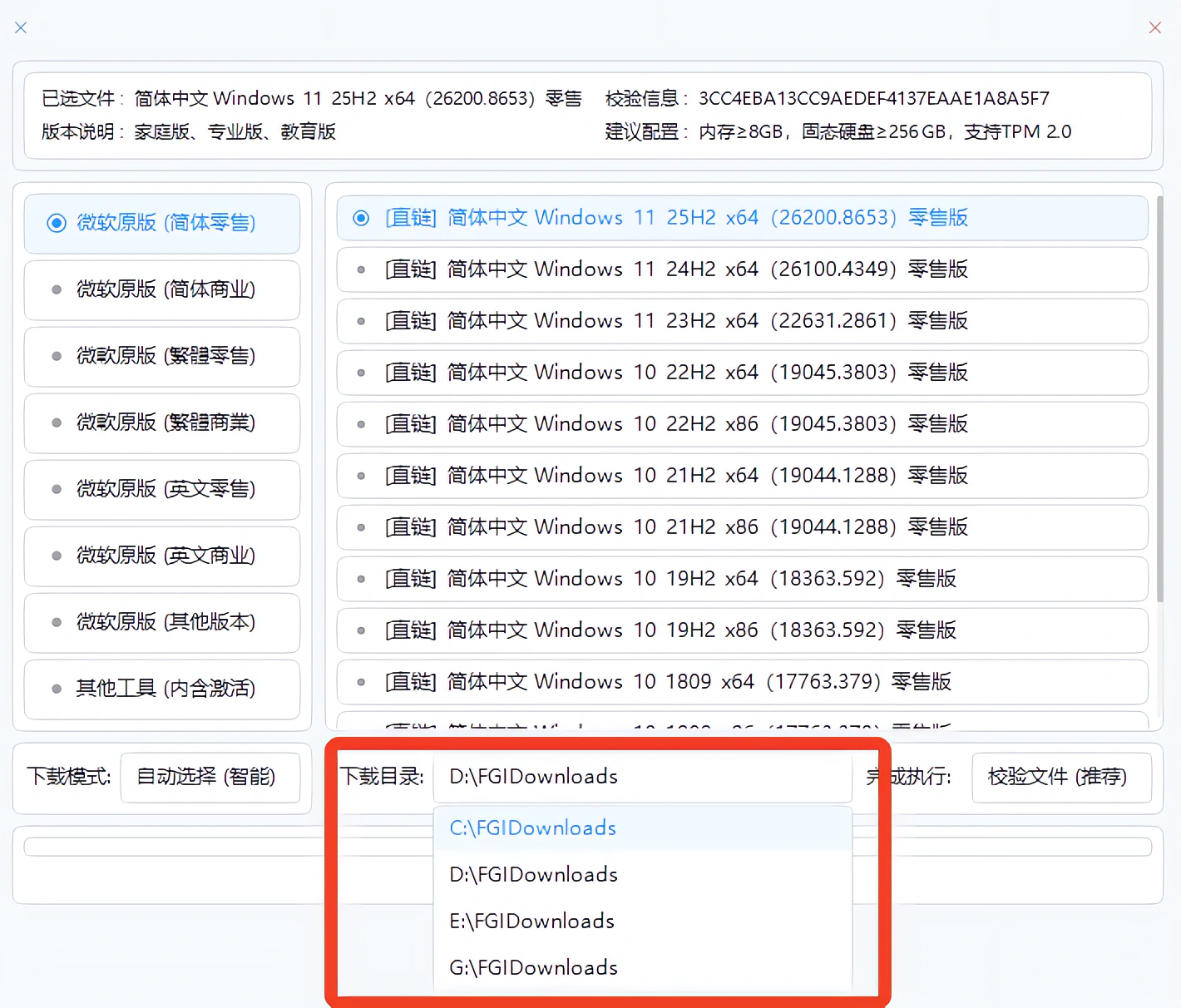Choose Windows 11 23H2 x64 (22631.2861) 零售版
The image size is (1181, 1008).
[742, 321]
